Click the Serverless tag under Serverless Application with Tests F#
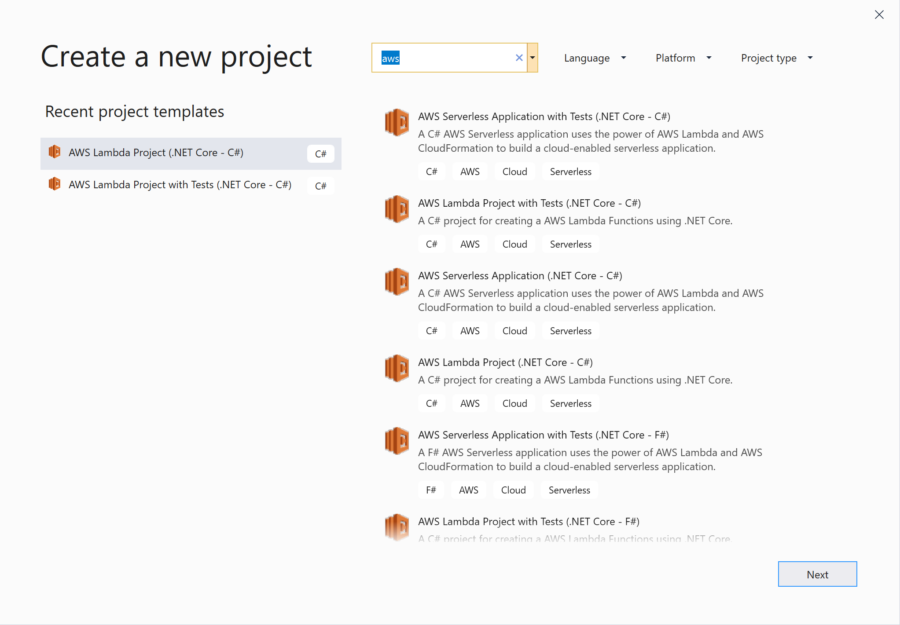 (569, 490)
